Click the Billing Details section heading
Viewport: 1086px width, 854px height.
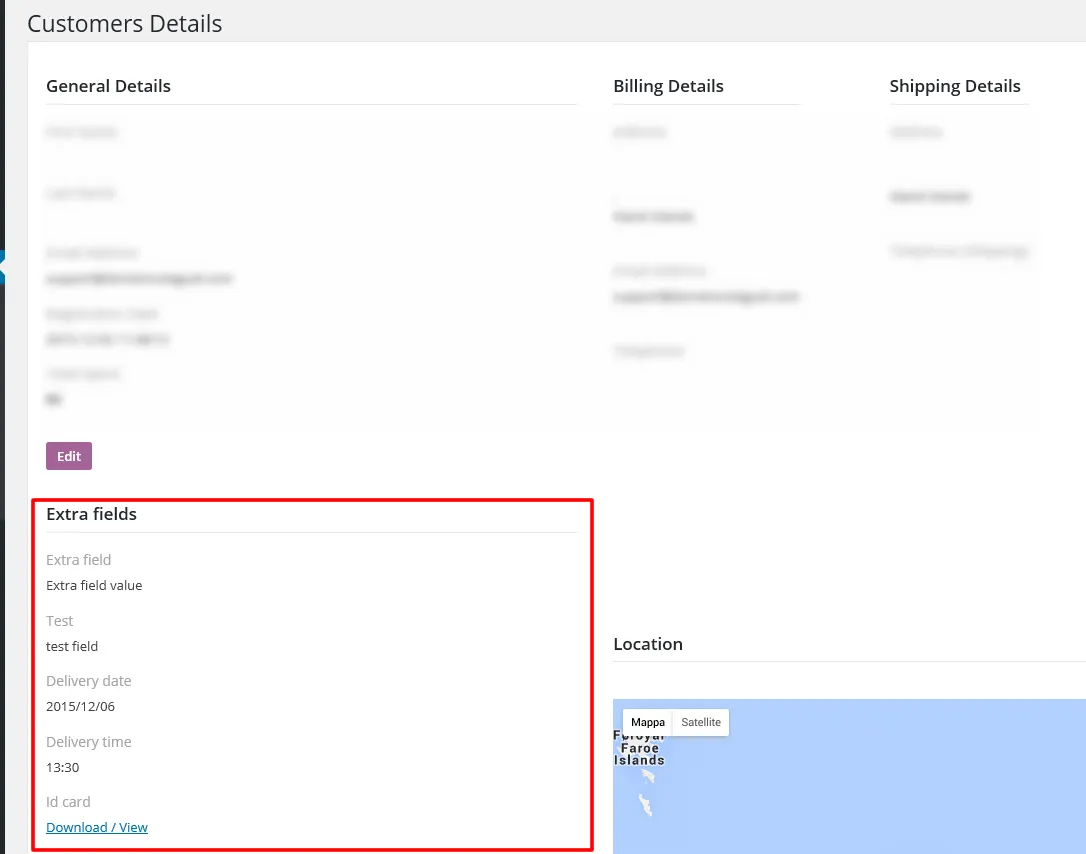point(668,86)
